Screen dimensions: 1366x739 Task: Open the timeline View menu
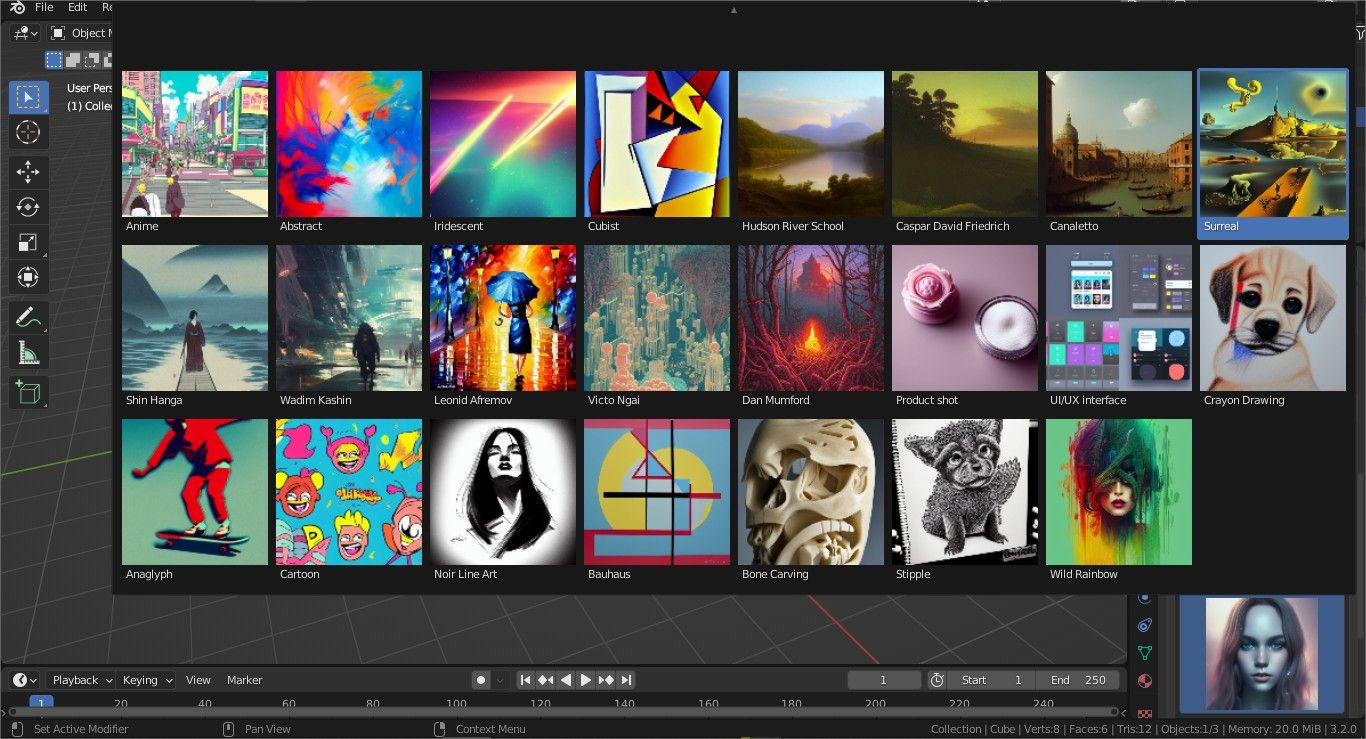click(x=198, y=680)
